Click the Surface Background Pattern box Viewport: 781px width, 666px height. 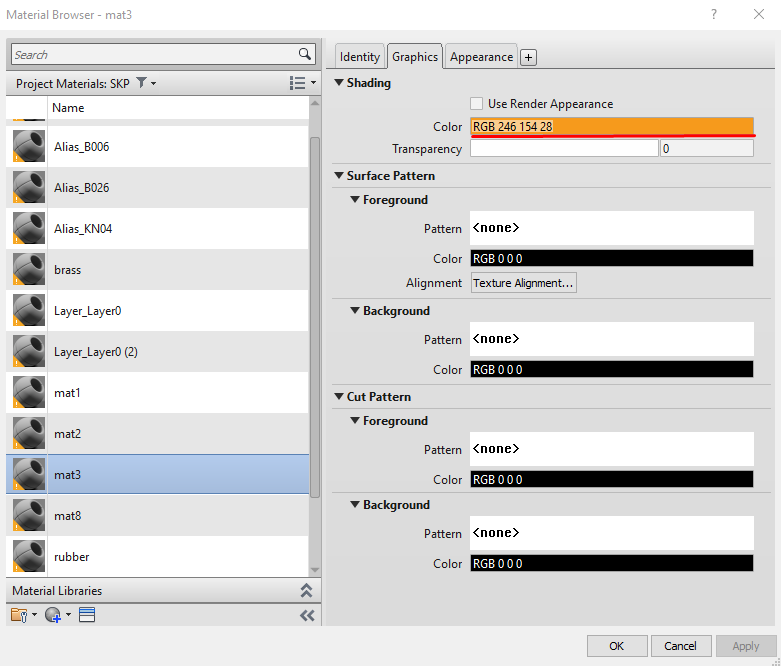click(612, 339)
